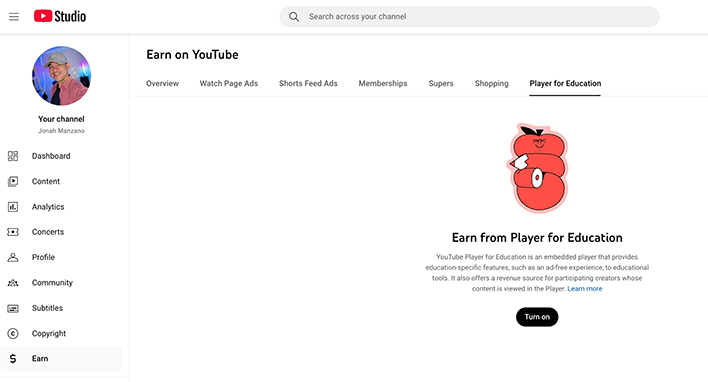708x382 pixels.
Task: Click the Turn on button
Action: click(537, 317)
